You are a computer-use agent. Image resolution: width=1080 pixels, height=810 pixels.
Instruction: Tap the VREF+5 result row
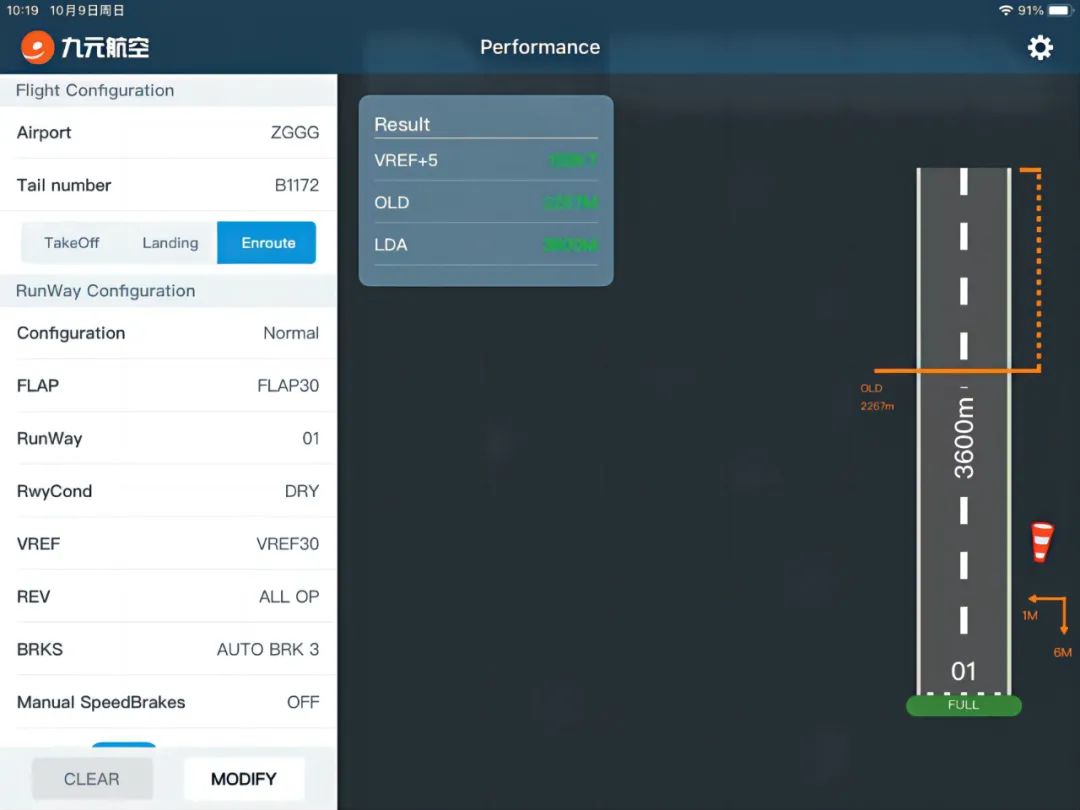point(485,160)
